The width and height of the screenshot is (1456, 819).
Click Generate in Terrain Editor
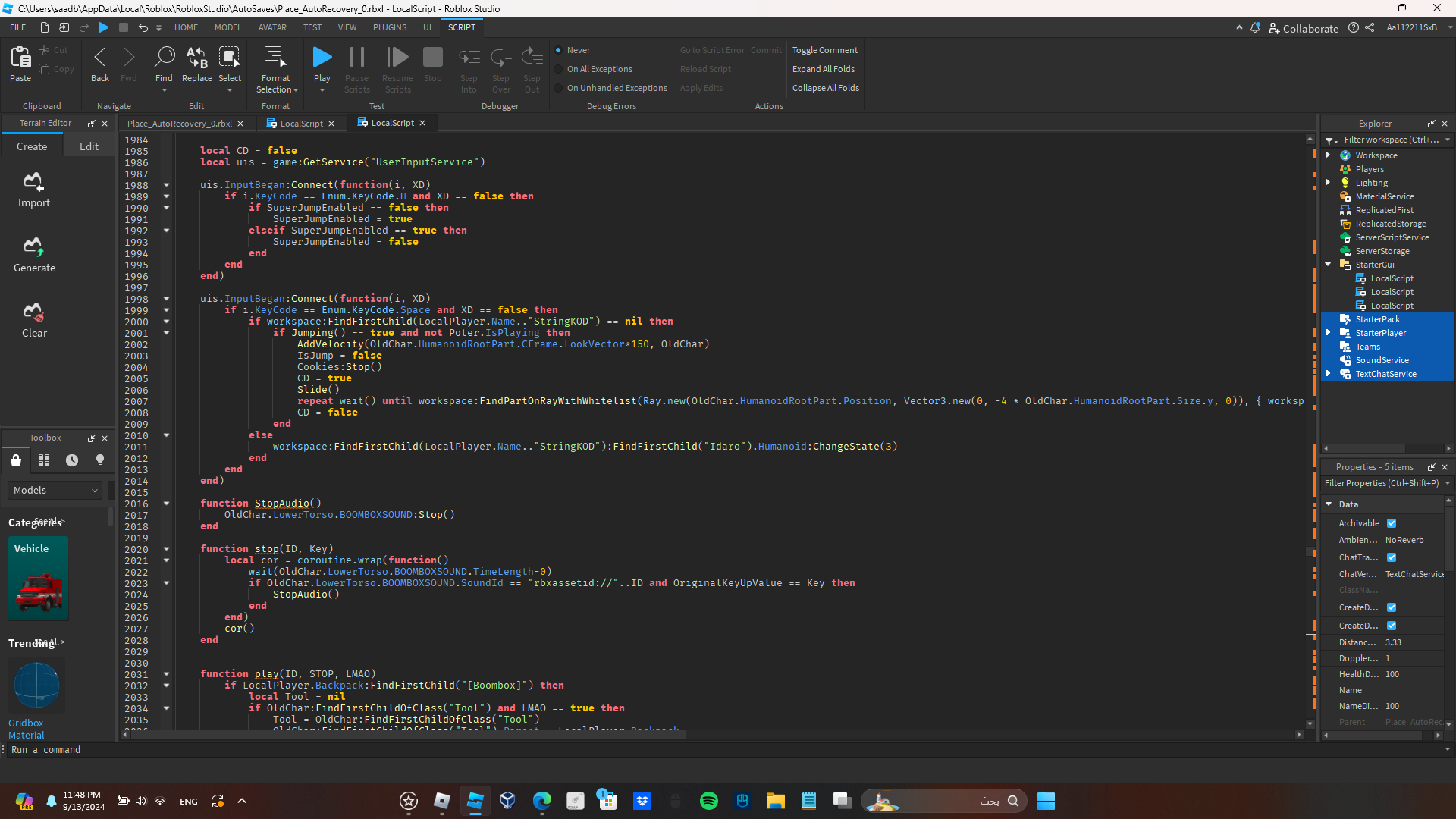click(x=34, y=255)
